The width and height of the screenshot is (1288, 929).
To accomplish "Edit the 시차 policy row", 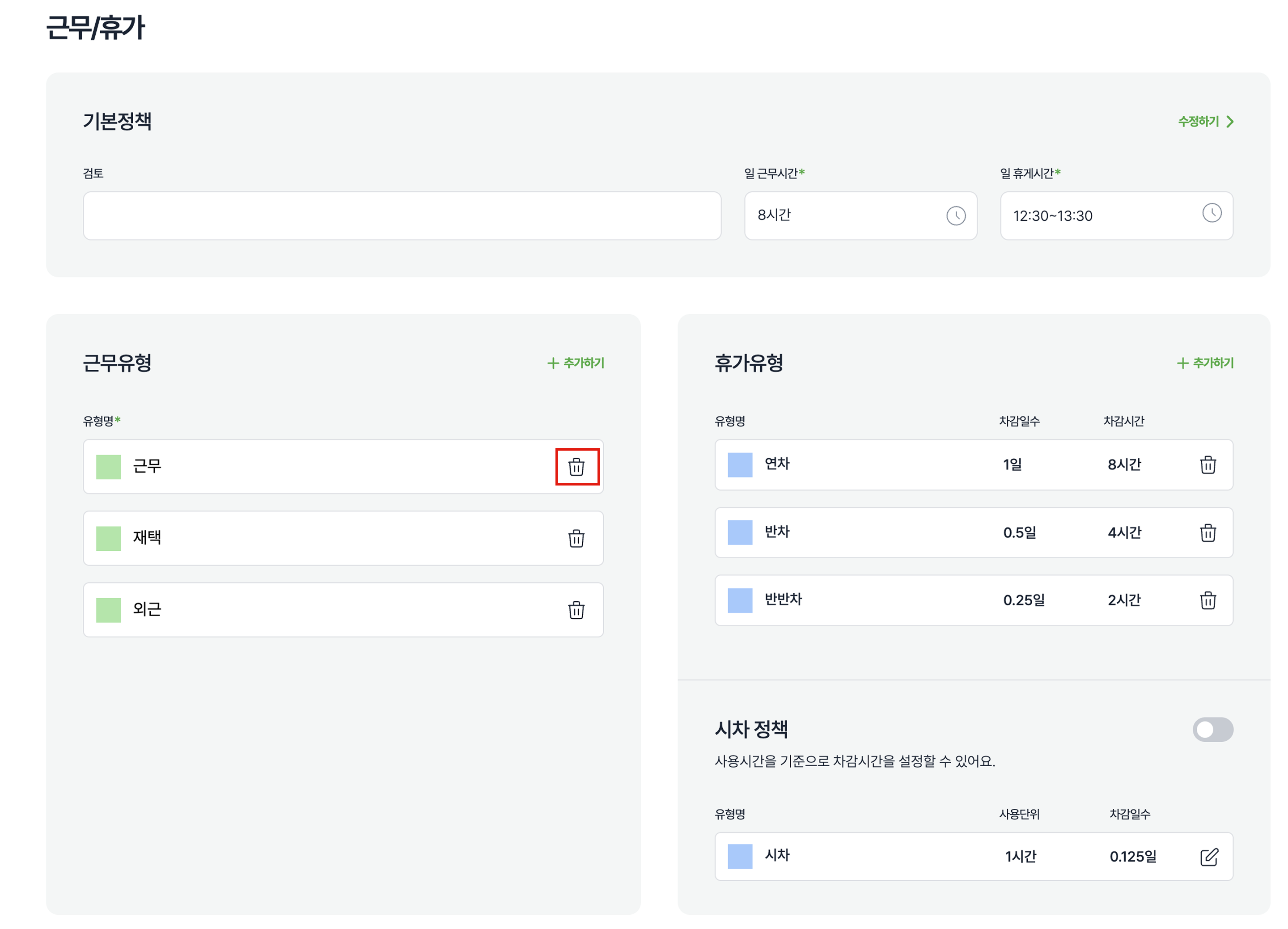I will (x=1209, y=857).
